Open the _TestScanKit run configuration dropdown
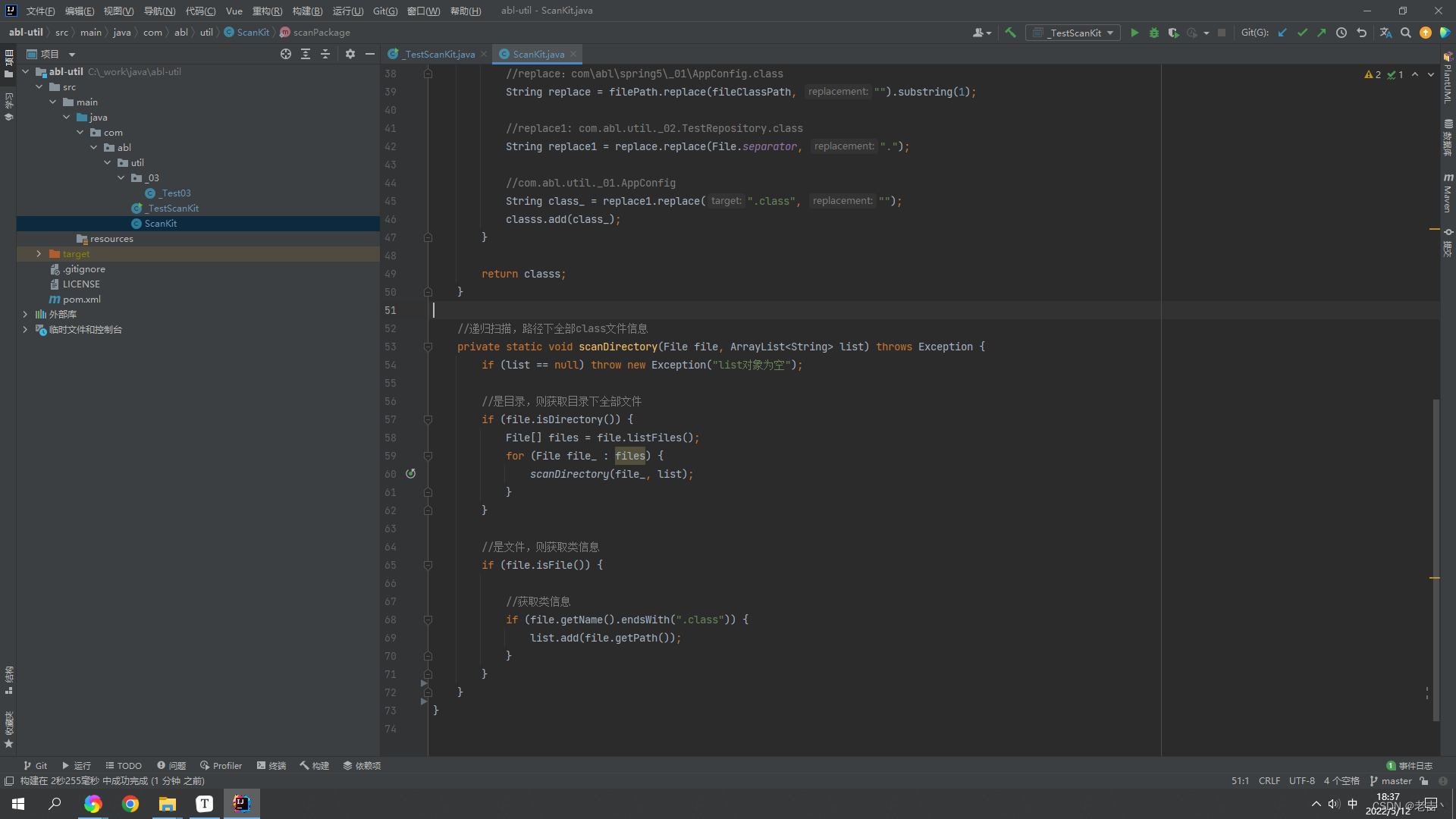Viewport: 1456px width, 819px height. pos(1073,33)
